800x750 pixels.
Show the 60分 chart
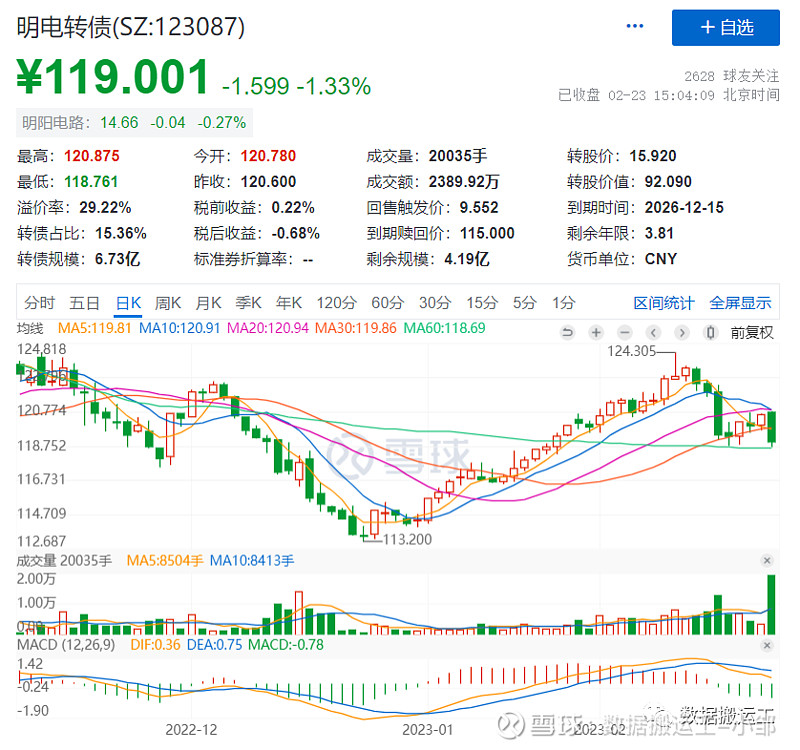387,303
